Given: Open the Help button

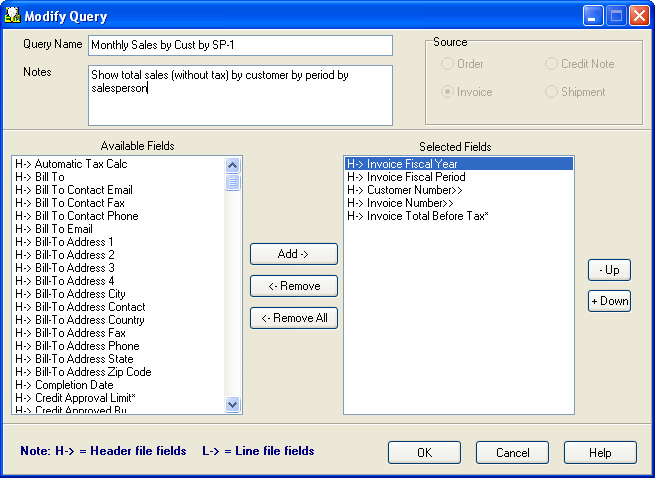Looking at the screenshot, I should click(600, 453).
